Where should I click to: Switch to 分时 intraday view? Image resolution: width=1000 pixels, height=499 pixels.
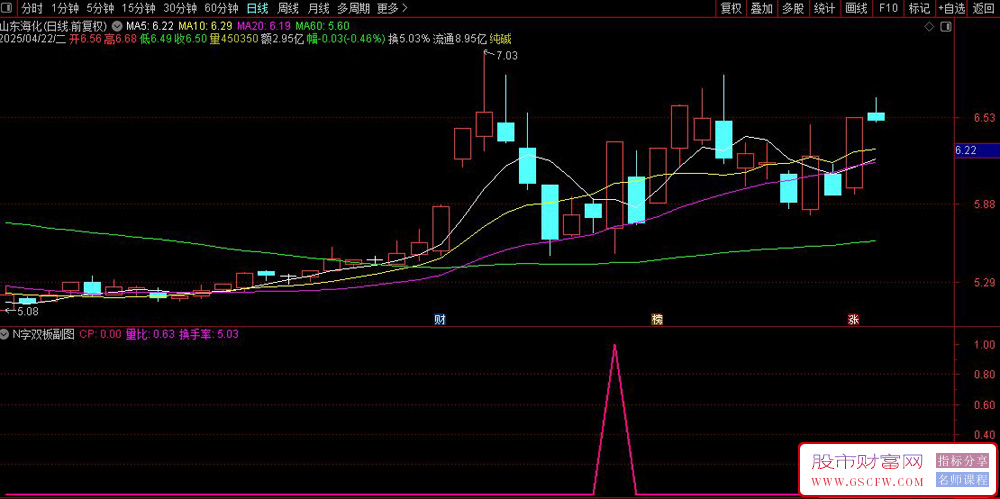pyautogui.click(x=31, y=8)
